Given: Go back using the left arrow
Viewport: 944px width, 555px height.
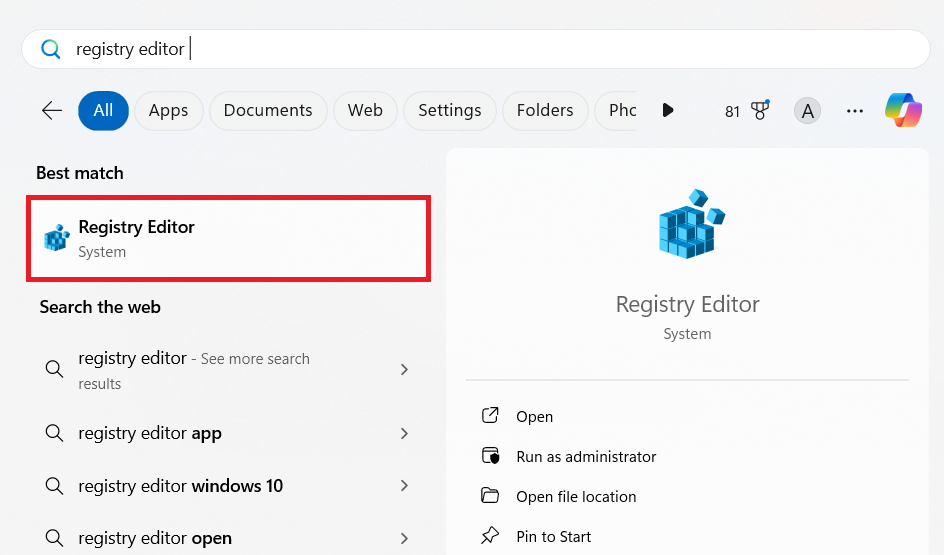Looking at the screenshot, I should (x=52, y=111).
